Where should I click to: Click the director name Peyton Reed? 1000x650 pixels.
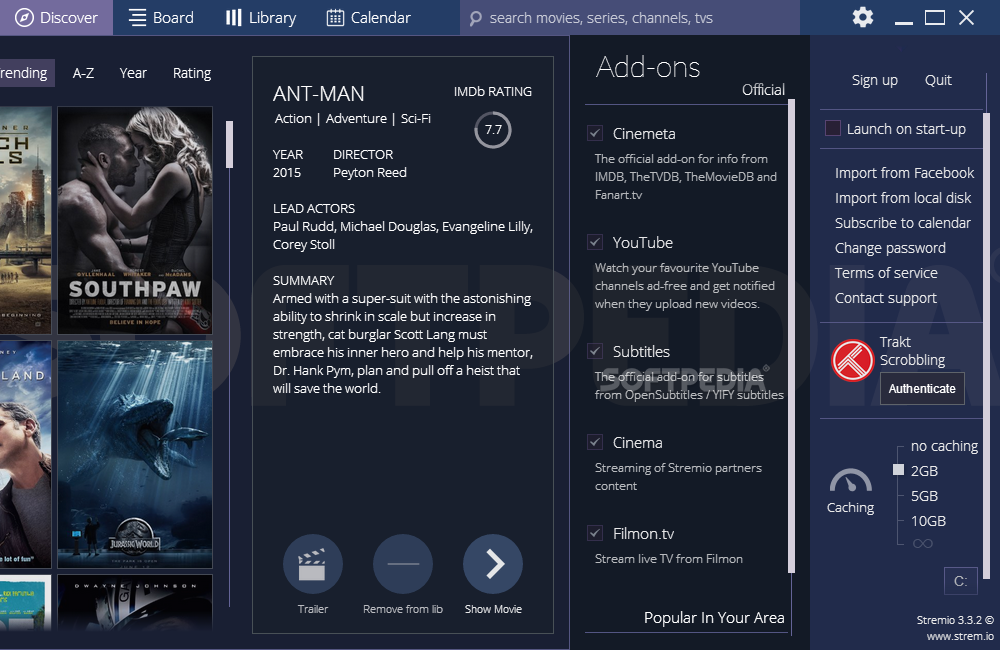pos(369,173)
